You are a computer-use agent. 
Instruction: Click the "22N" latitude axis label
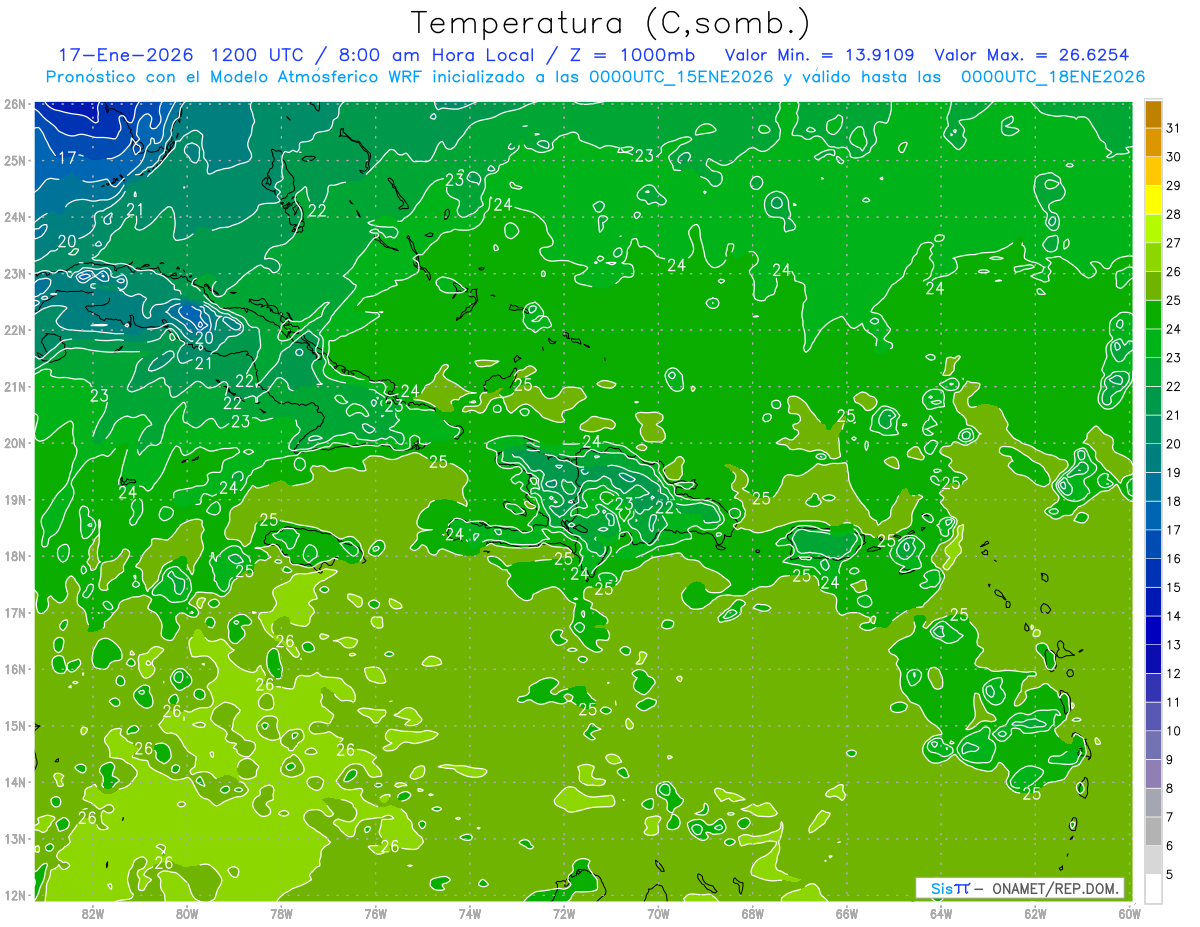point(15,330)
